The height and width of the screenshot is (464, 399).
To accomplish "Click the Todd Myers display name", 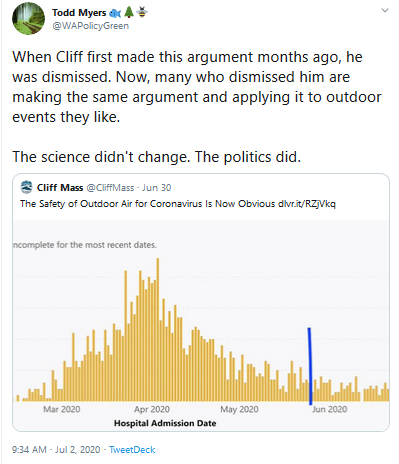I will pyautogui.click(x=79, y=13).
